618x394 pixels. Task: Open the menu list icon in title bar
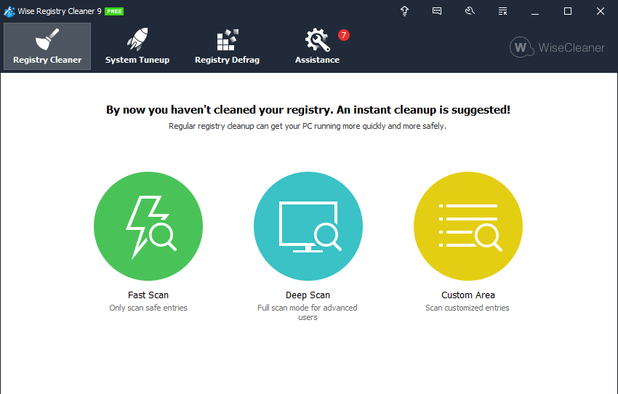pyautogui.click(x=503, y=11)
